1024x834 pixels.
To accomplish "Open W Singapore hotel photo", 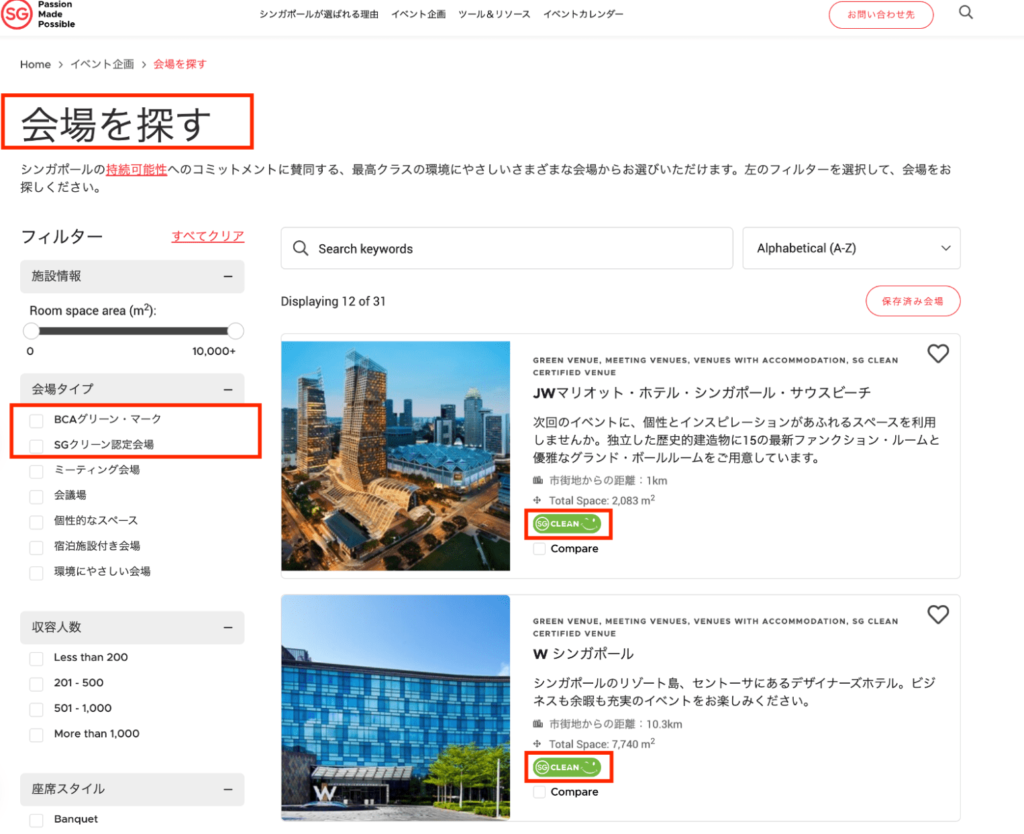I will click(x=396, y=708).
